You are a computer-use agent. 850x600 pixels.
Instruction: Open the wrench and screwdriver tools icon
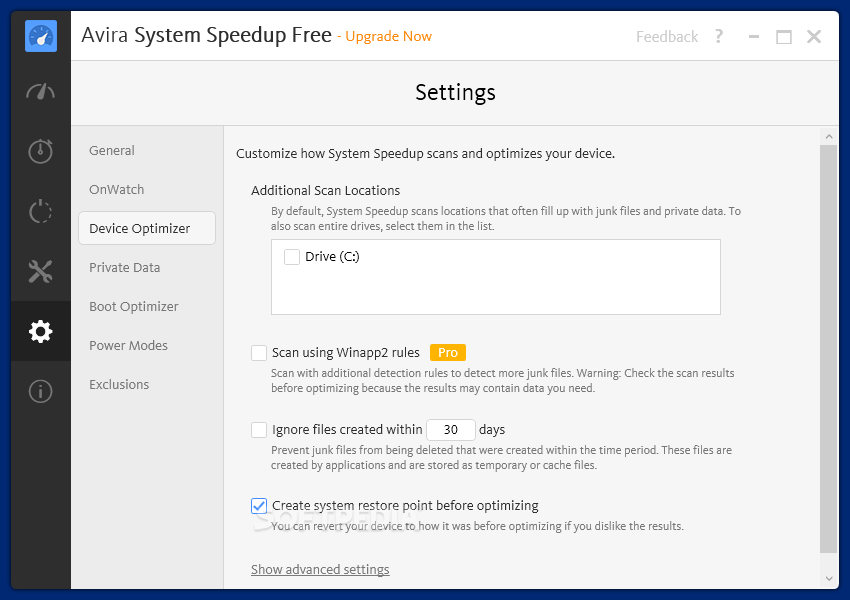coord(41,272)
